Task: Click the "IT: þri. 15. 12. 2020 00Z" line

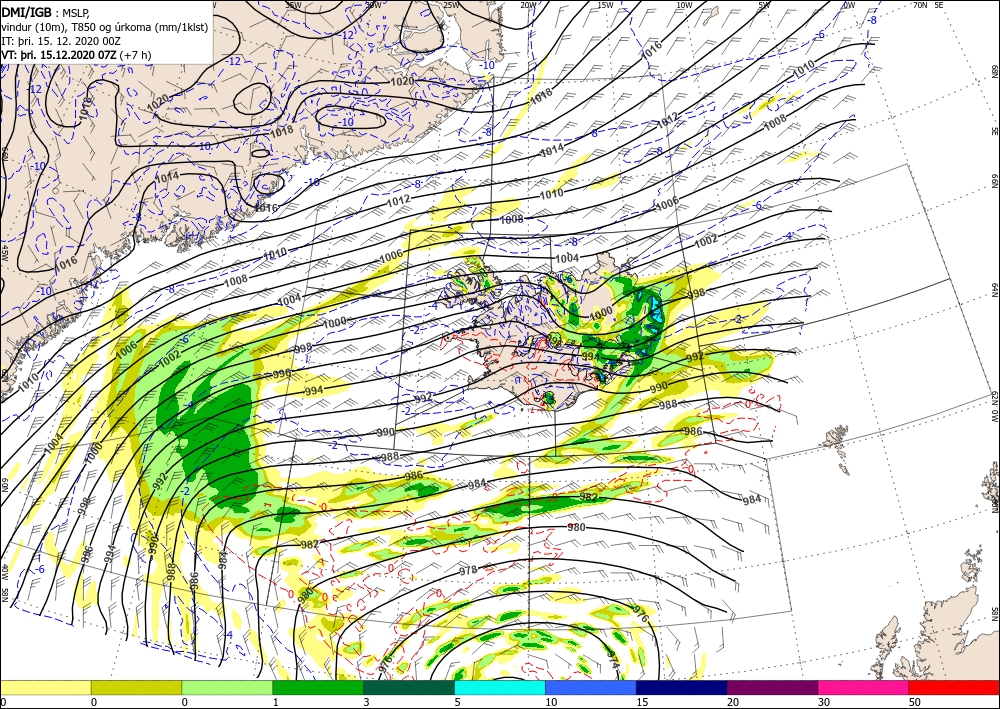Action: point(61,41)
